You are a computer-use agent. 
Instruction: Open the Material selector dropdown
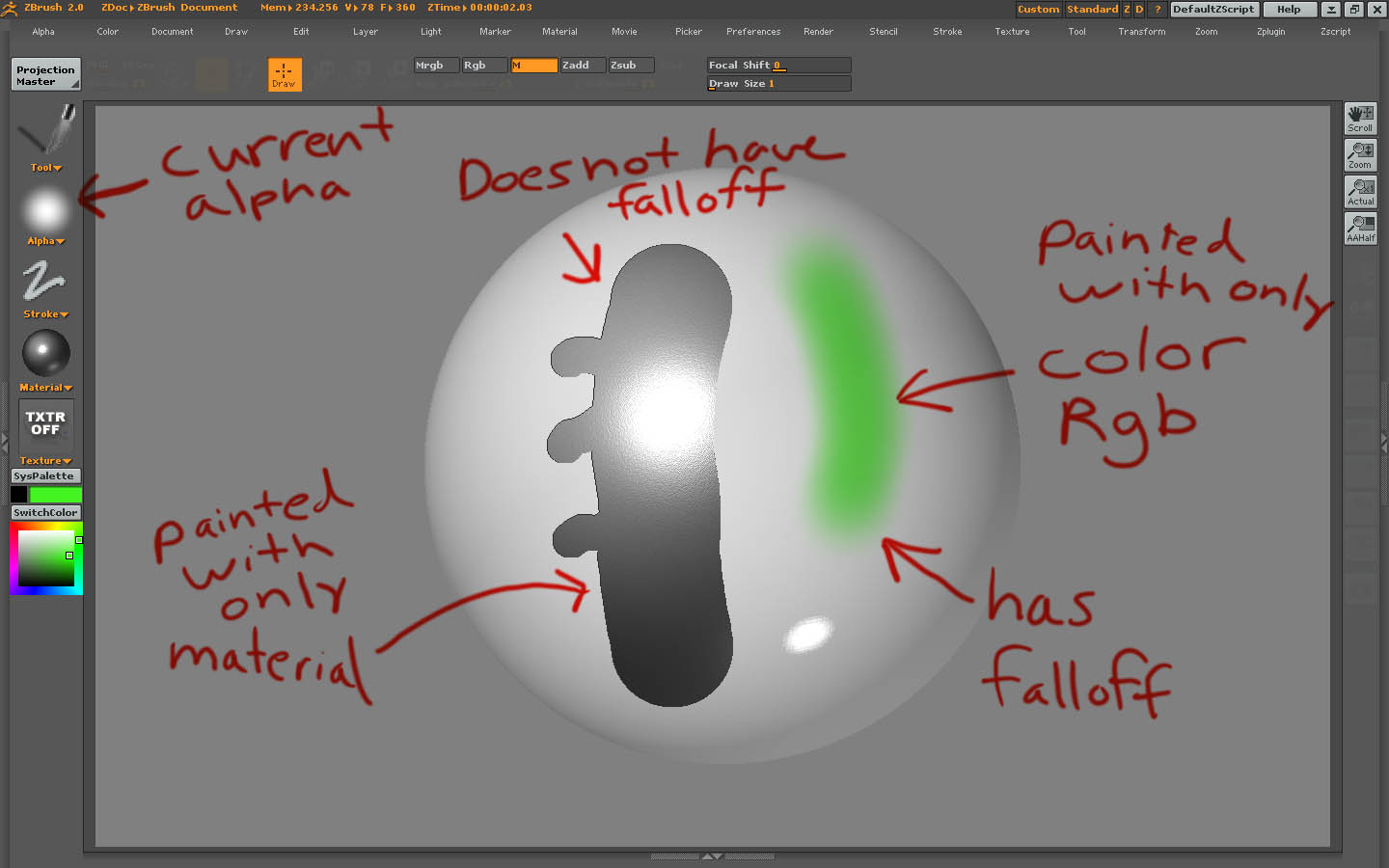pyautogui.click(x=44, y=387)
